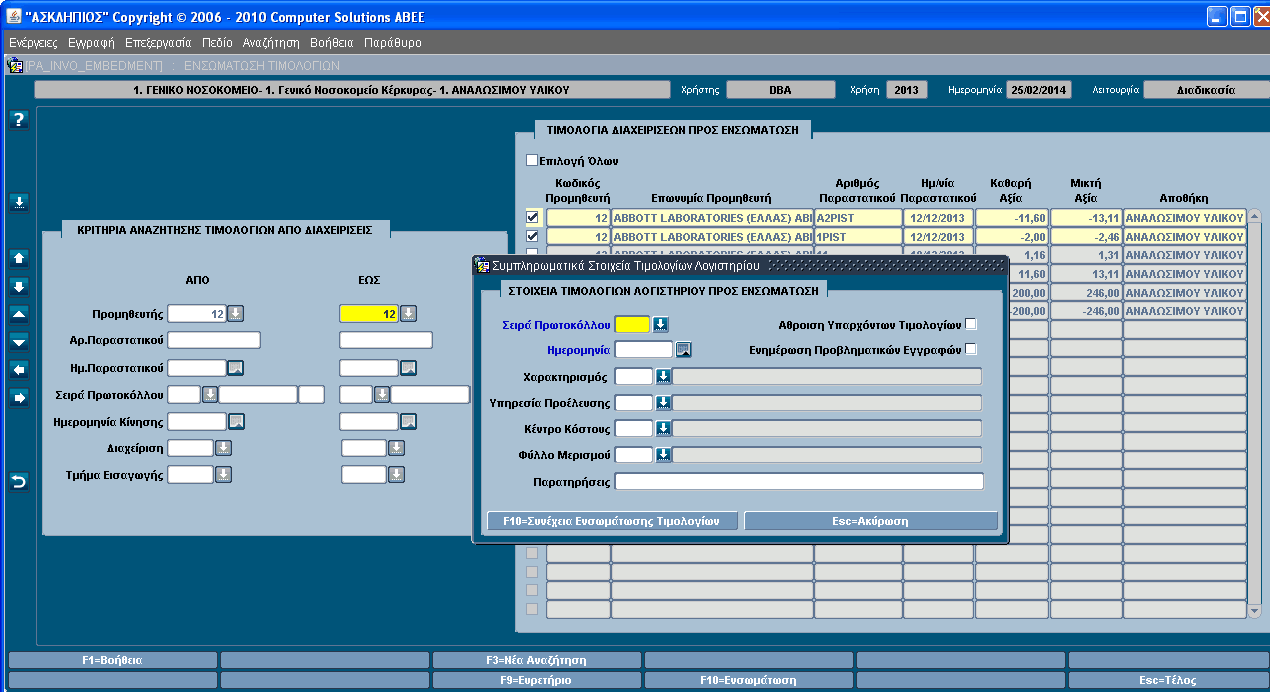The height and width of the screenshot is (692, 1270).
Task: Click the Παρατηρήσεις input field
Action: [x=799, y=482]
